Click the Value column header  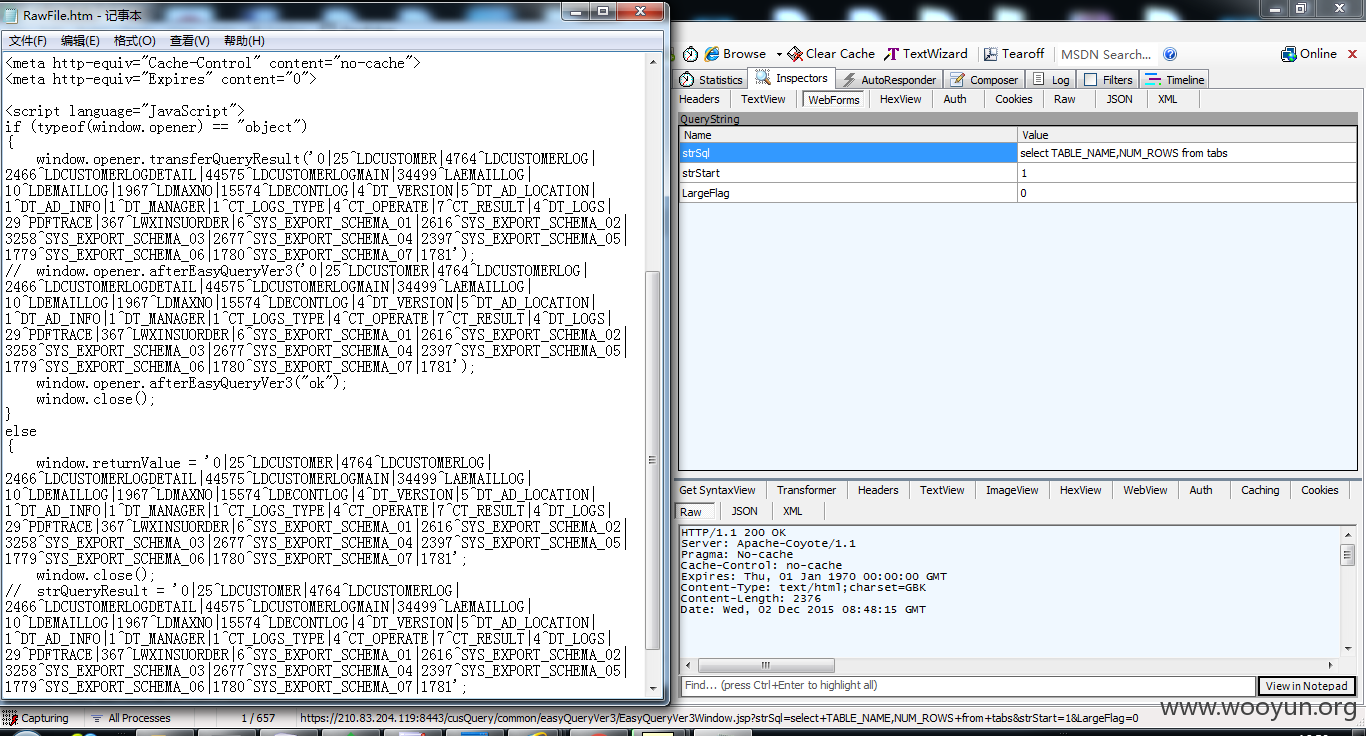[x=1187, y=135]
